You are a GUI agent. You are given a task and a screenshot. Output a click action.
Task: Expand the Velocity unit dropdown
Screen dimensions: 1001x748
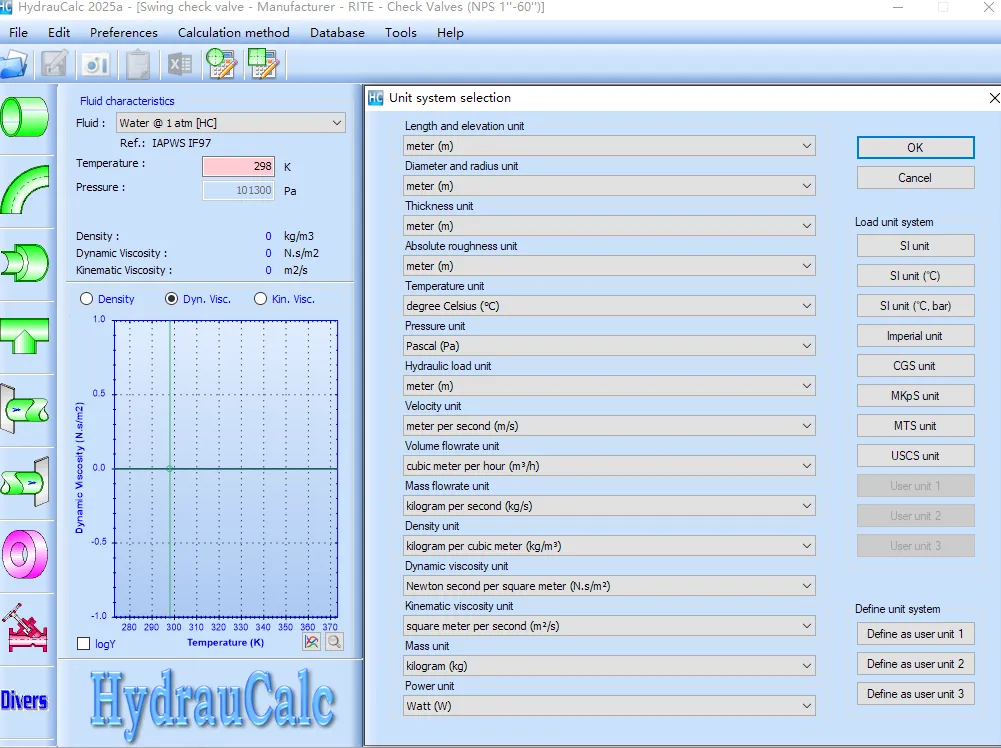pos(609,426)
